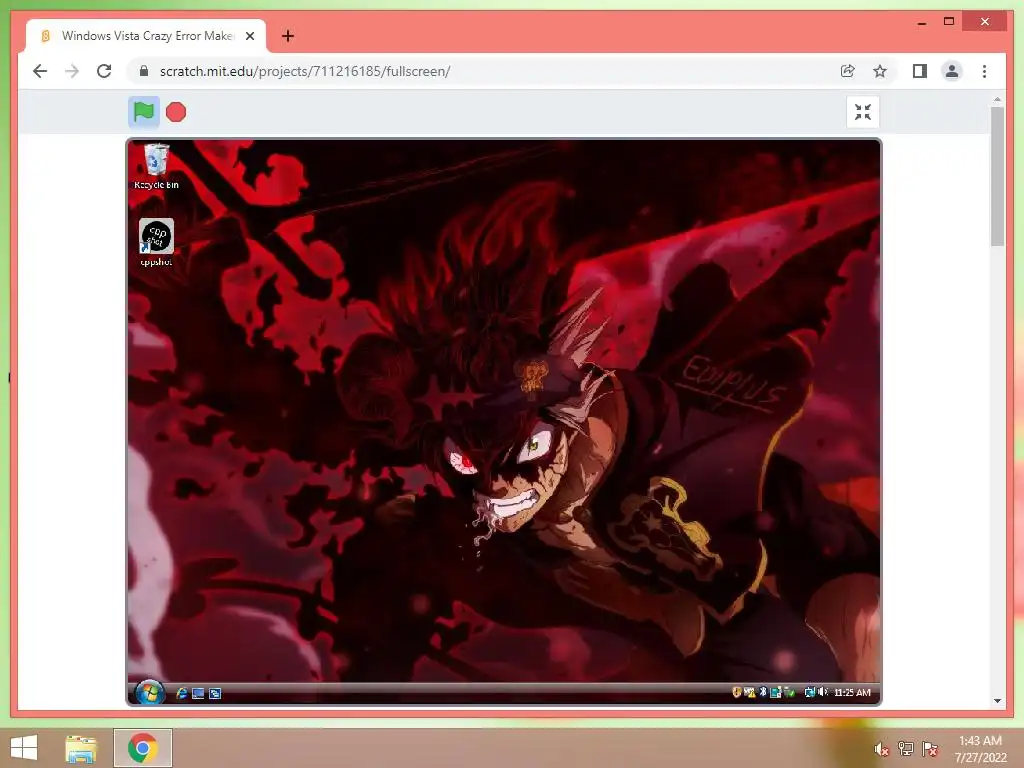1024x768 pixels.
Task: Open Internet Explorer in Vista quick launch
Action: tap(182, 693)
